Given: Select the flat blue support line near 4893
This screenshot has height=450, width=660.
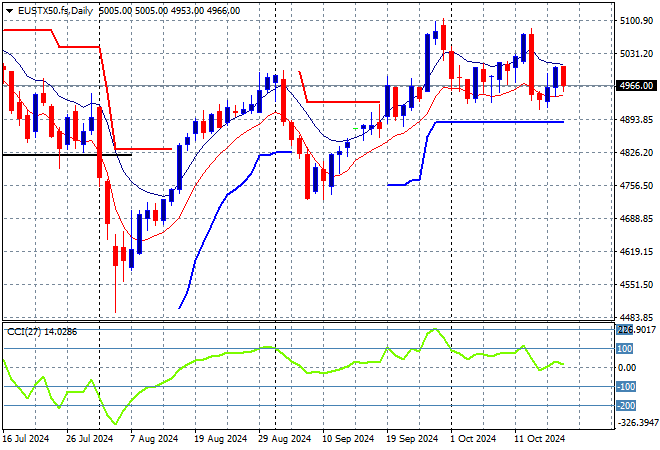Looking at the screenshot, I should 500,122.
